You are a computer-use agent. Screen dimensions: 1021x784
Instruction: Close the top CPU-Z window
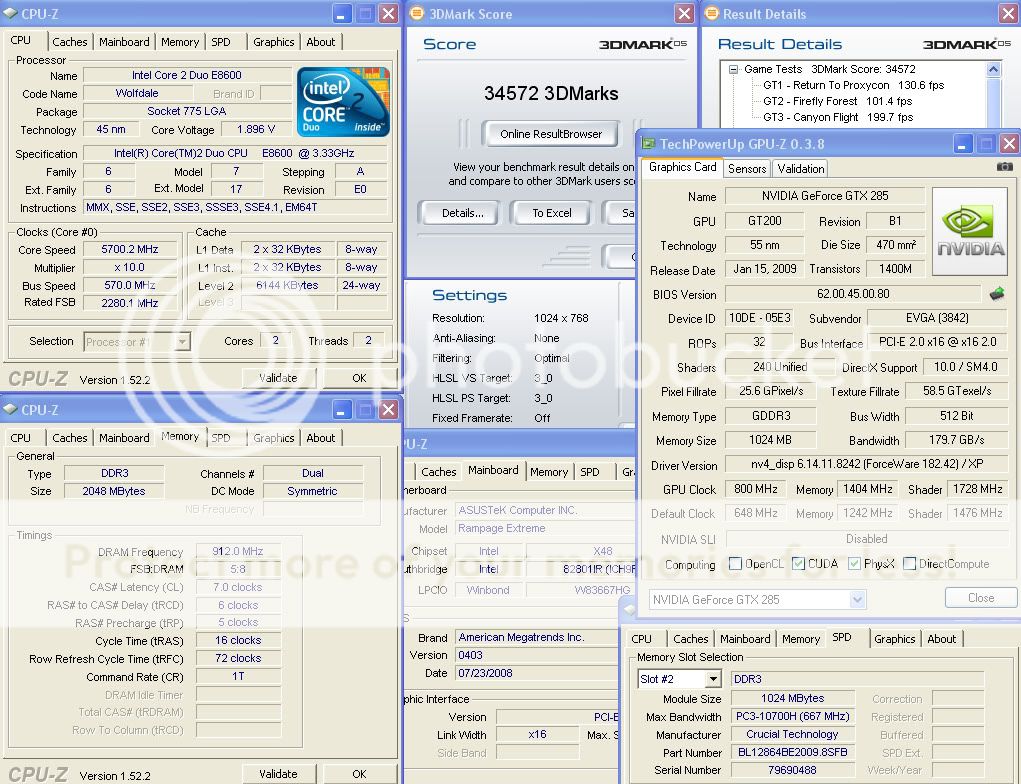pyautogui.click(x=388, y=14)
